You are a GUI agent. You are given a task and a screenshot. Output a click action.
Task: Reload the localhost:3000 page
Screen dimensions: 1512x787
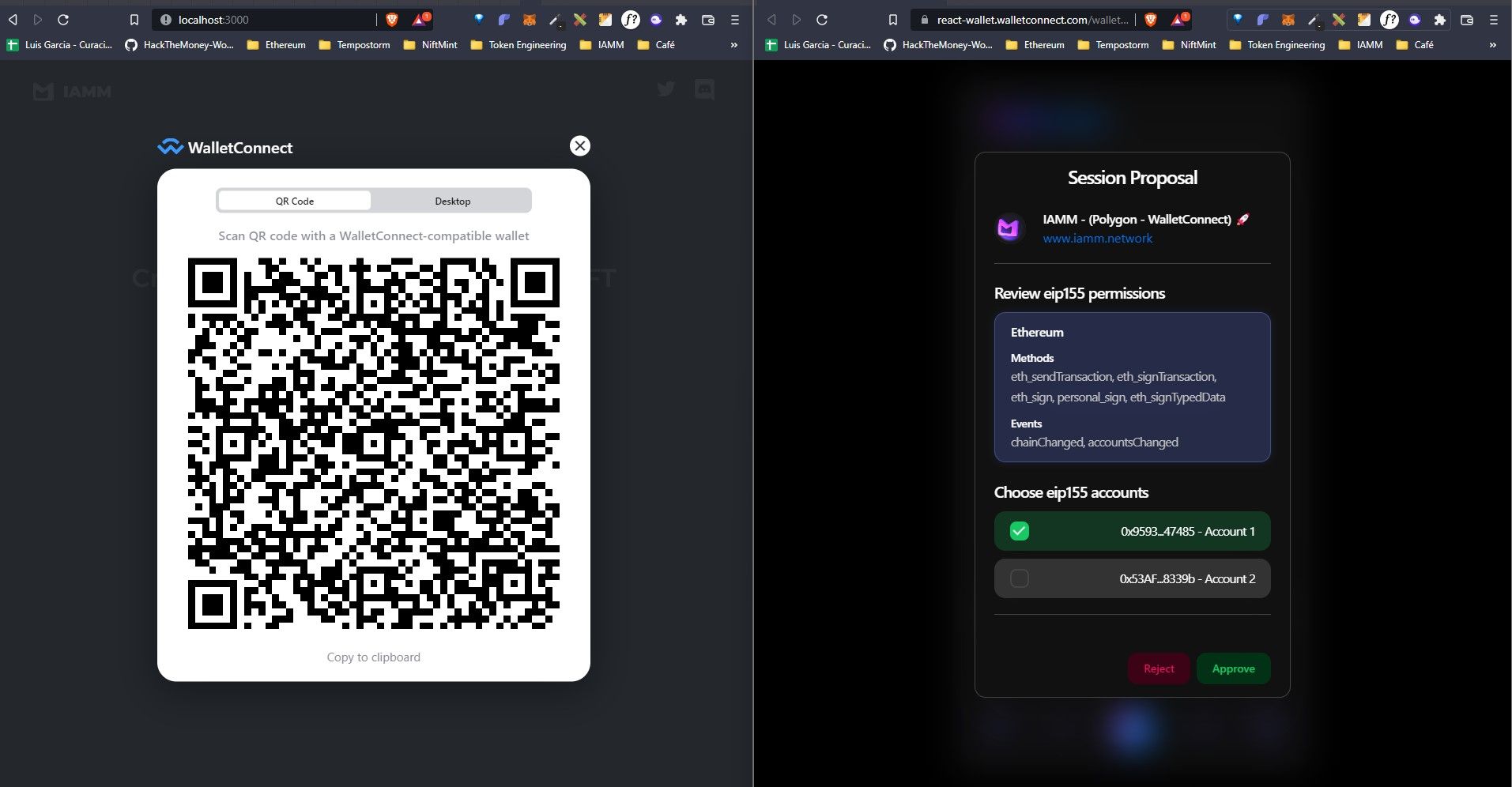[x=63, y=20]
